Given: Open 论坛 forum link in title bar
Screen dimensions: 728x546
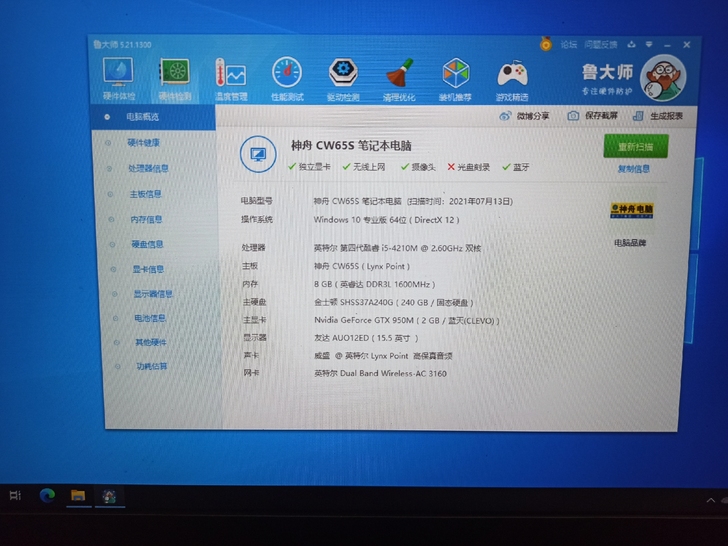Looking at the screenshot, I should (568, 45).
